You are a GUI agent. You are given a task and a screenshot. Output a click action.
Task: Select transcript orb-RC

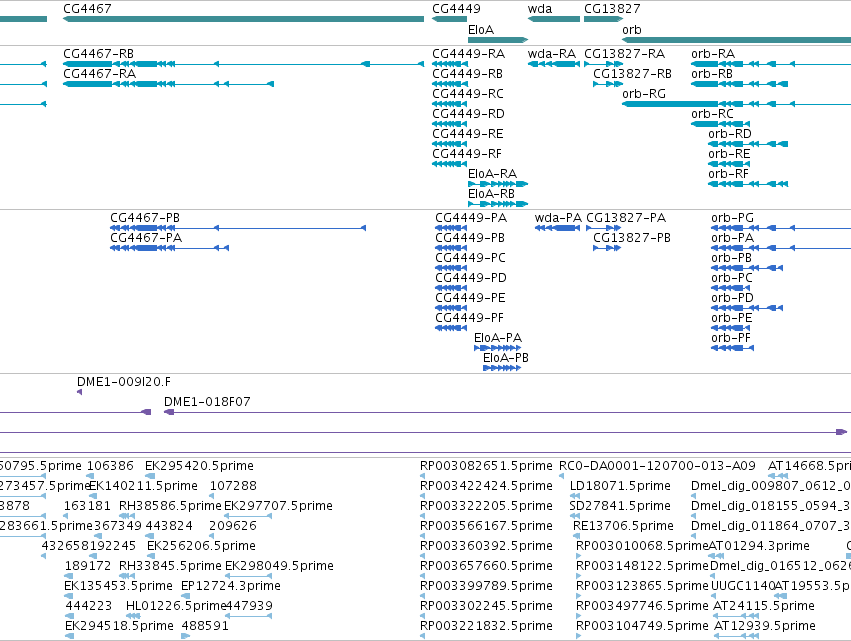720,124
